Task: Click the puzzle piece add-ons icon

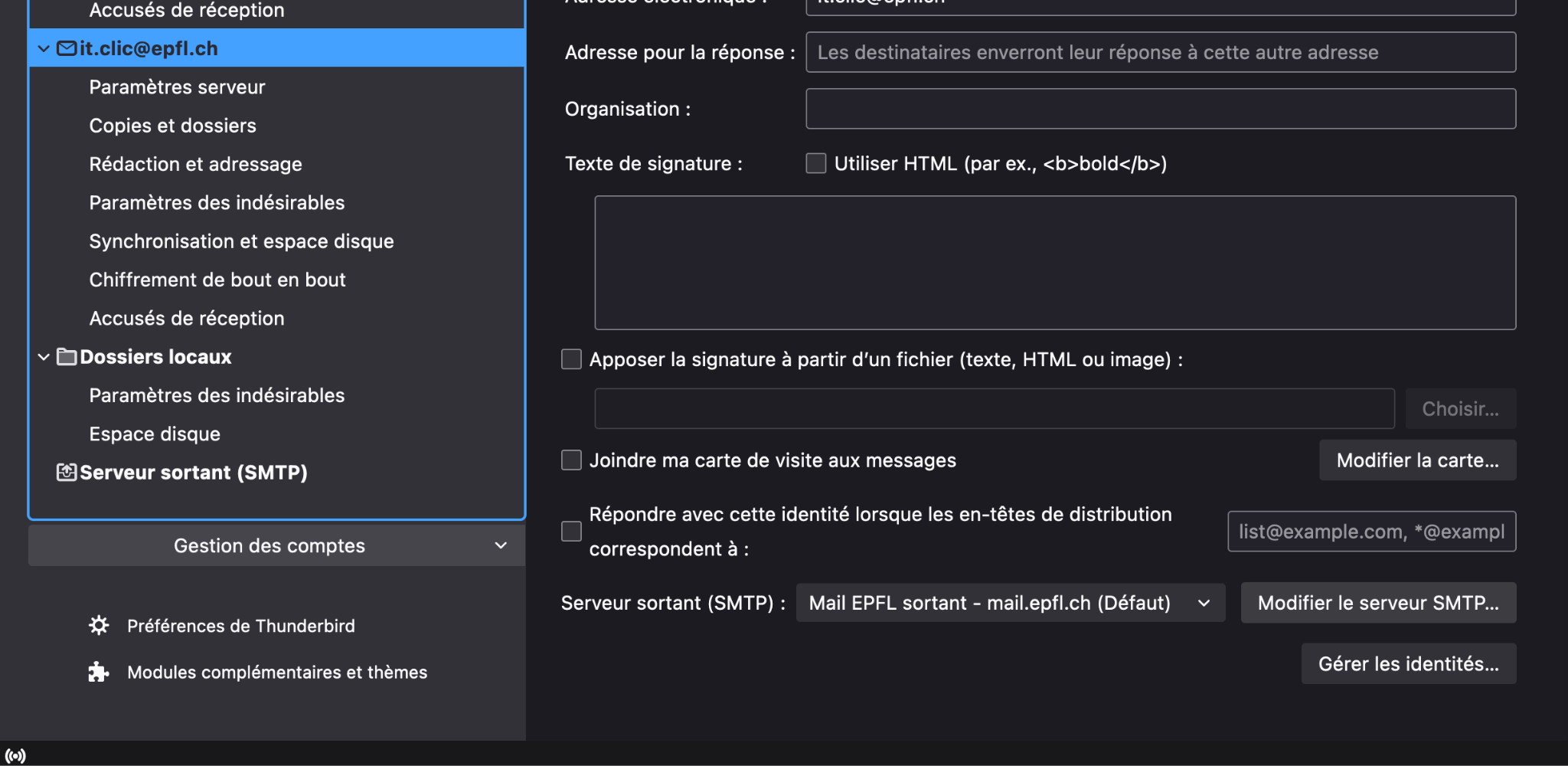Action: coord(99,672)
